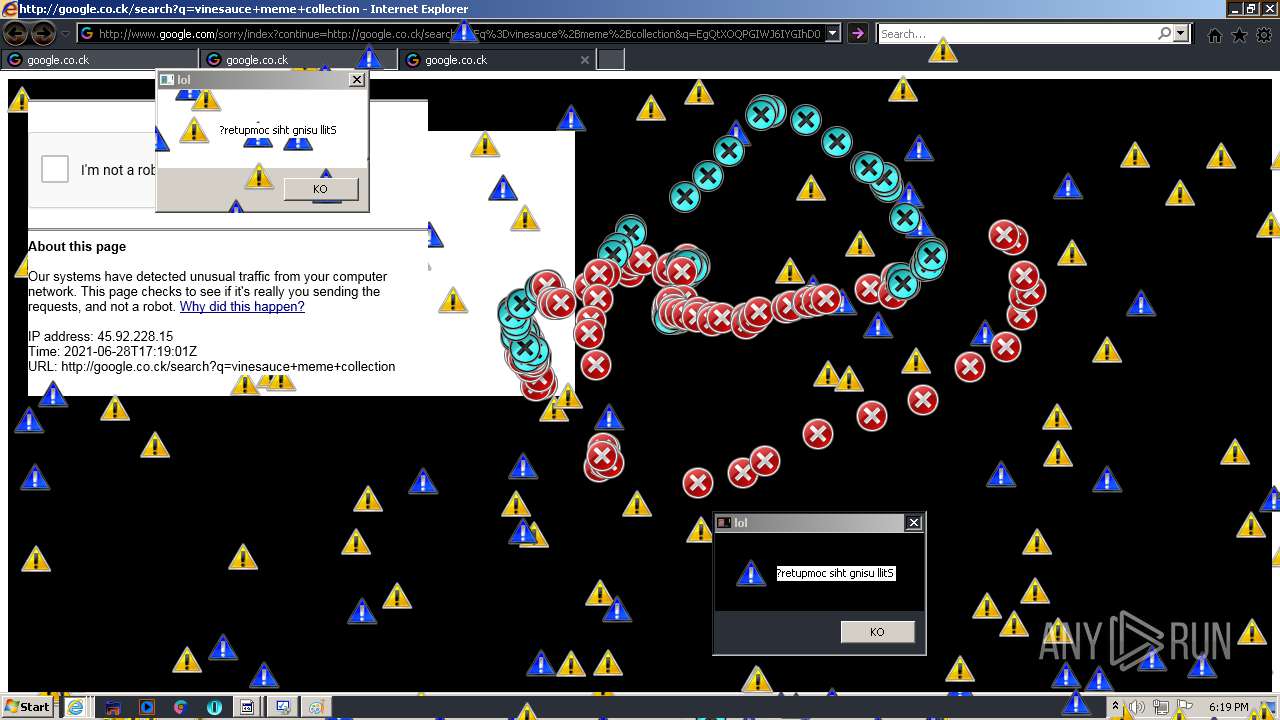Open the Favorites star
This screenshot has width=1280, height=720.
1239,35
